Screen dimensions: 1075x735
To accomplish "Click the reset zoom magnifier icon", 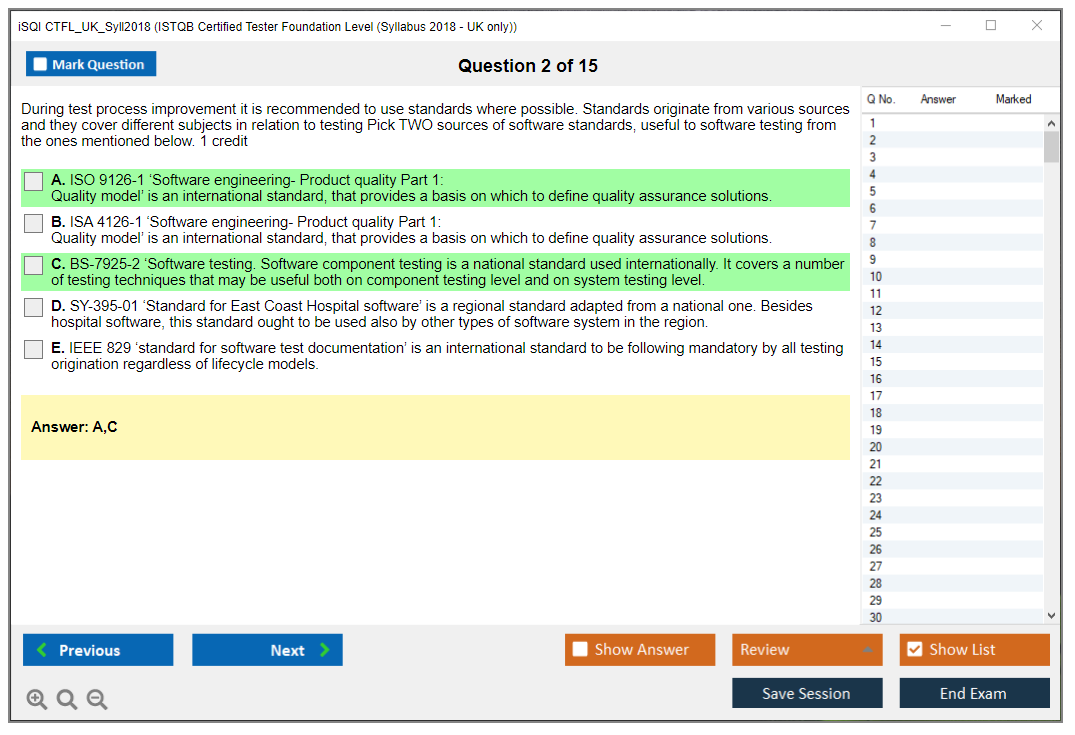I will coord(67,700).
